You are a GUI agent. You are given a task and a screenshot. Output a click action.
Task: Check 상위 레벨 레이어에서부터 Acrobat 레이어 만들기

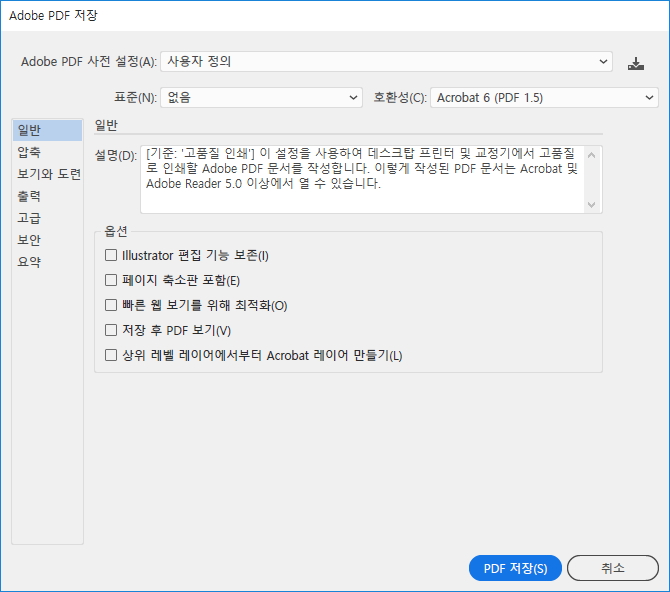tap(111, 355)
